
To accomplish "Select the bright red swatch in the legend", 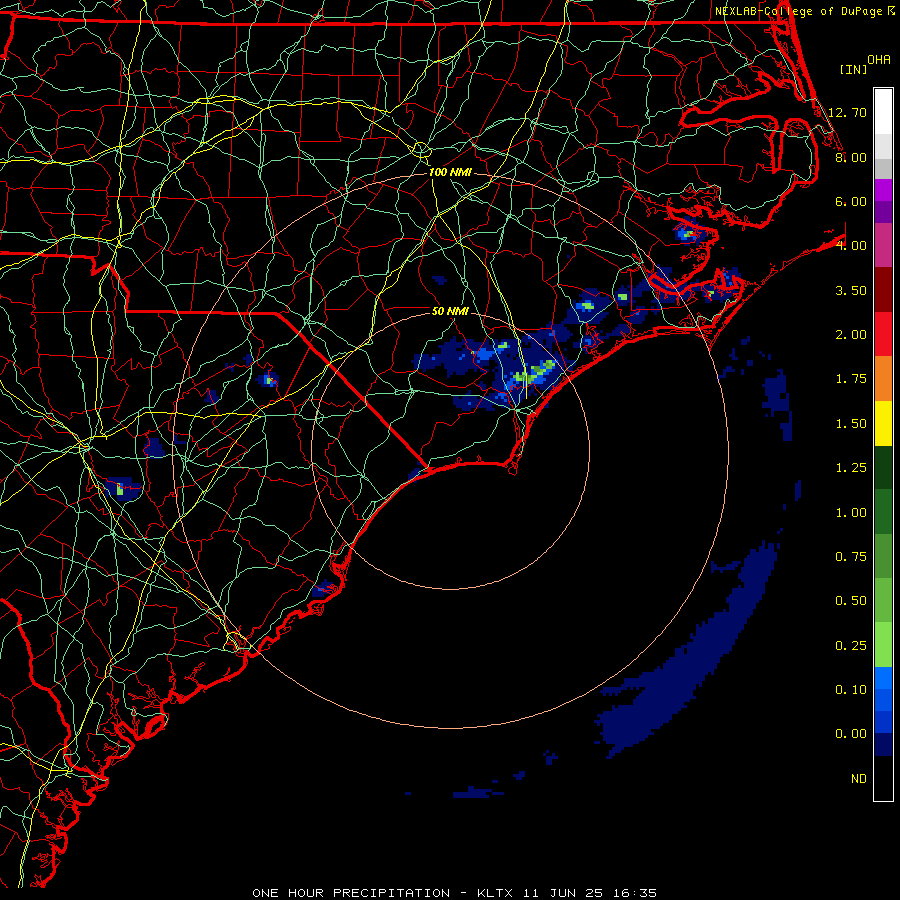I will [x=883, y=335].
